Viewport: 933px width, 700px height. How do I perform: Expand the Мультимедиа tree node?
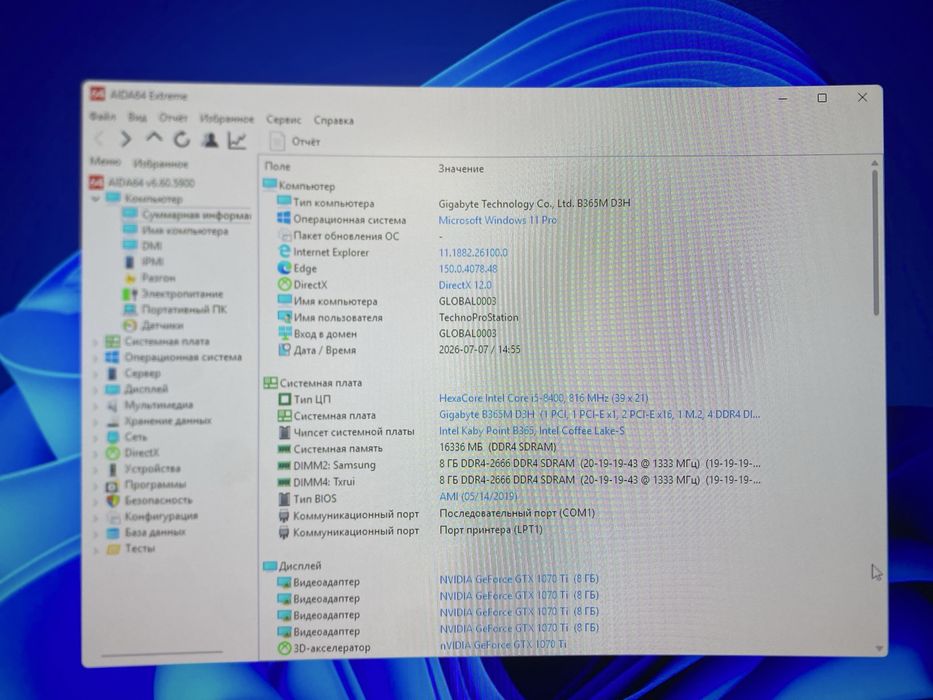pos(95,406)
